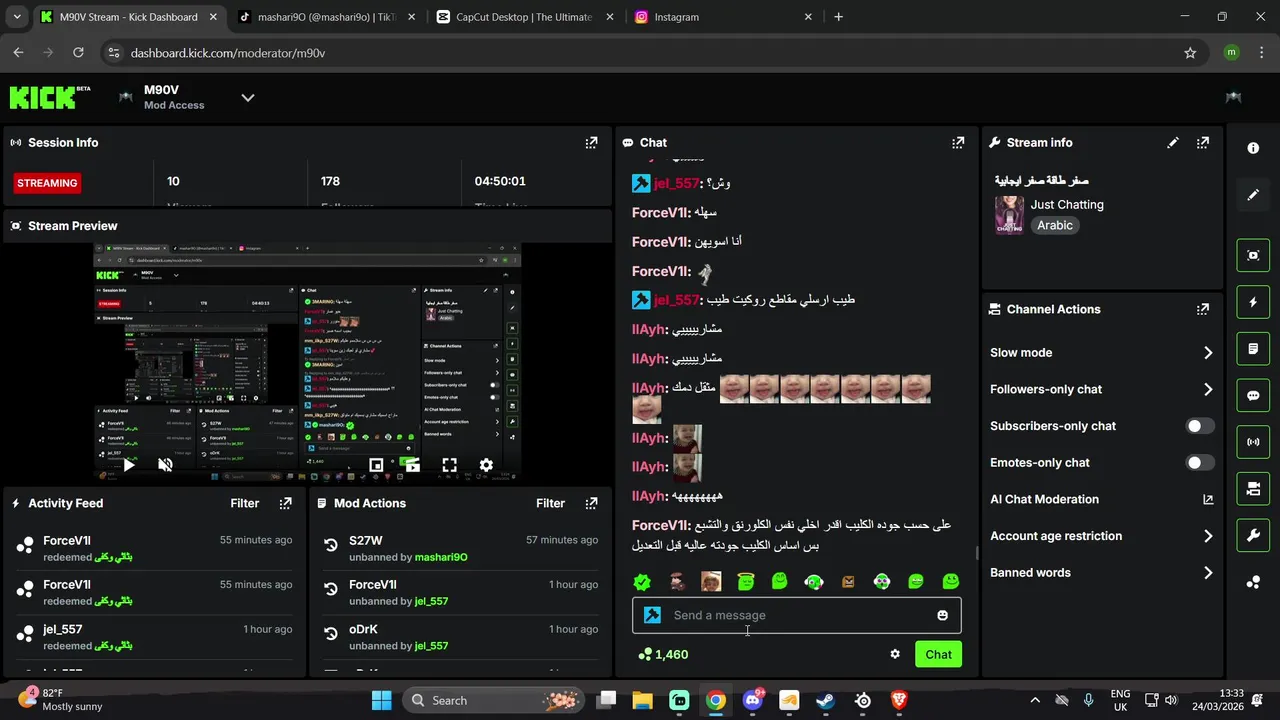Image resolution: width=1280 pixels, height=720 pixels.
Task: Click jel_557 username in ForceV1l unban row
Action: coord(431,601)
